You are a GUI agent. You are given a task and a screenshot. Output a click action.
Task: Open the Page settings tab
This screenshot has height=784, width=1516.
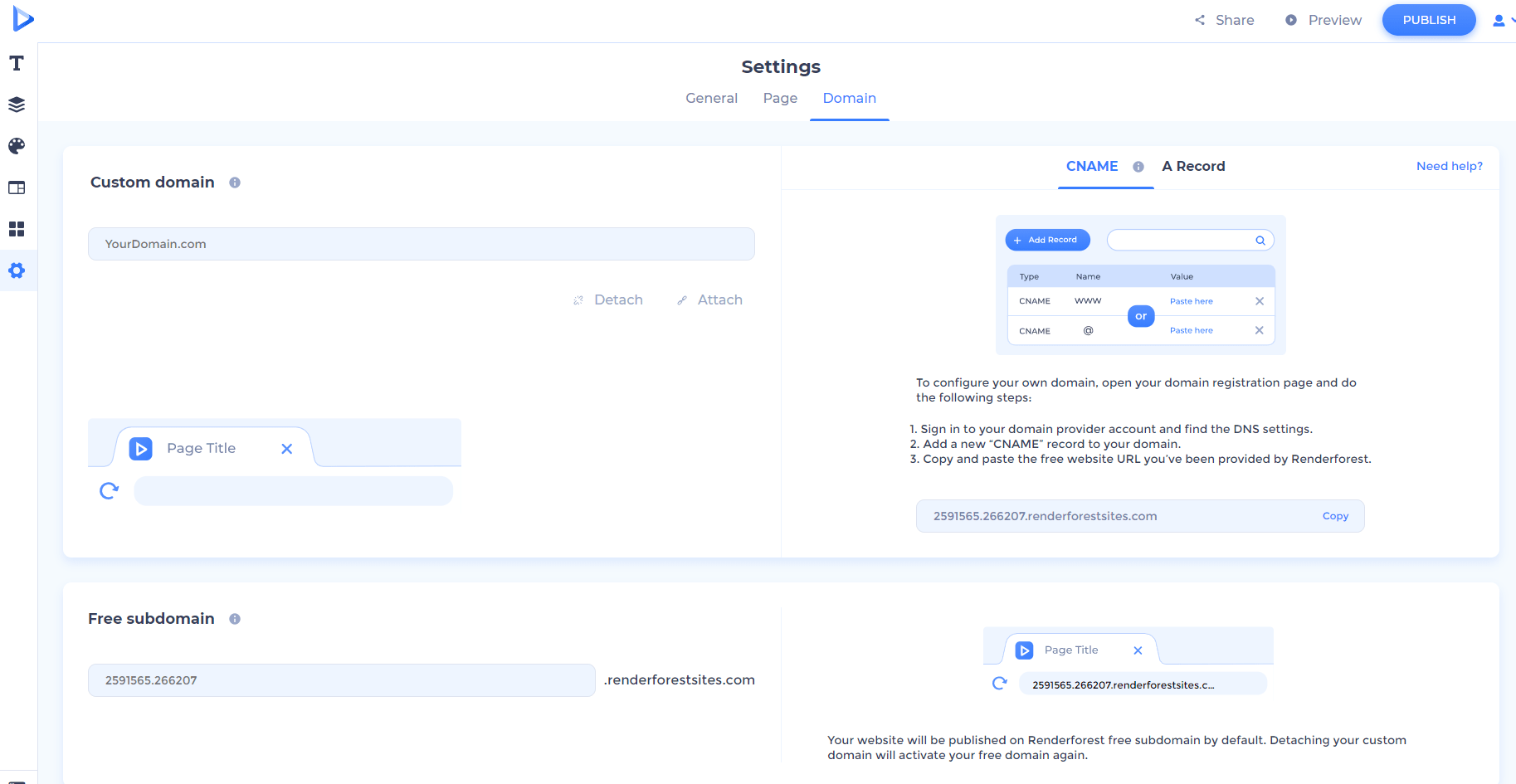(779, 98)
